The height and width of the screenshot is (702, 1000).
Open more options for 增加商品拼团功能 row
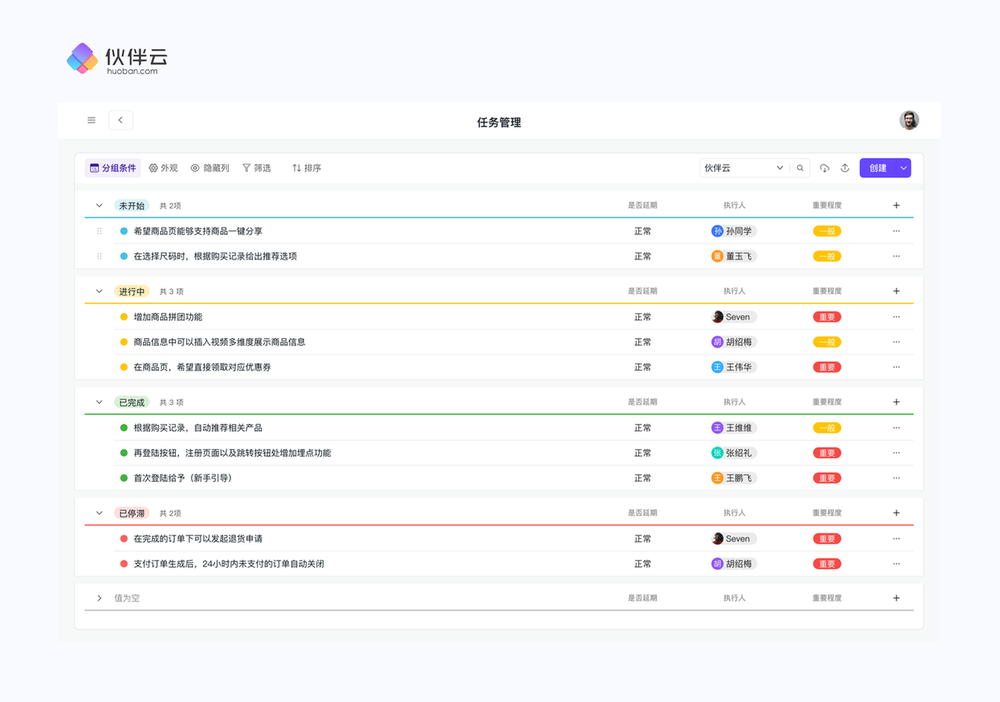click(x=896, y=317)
